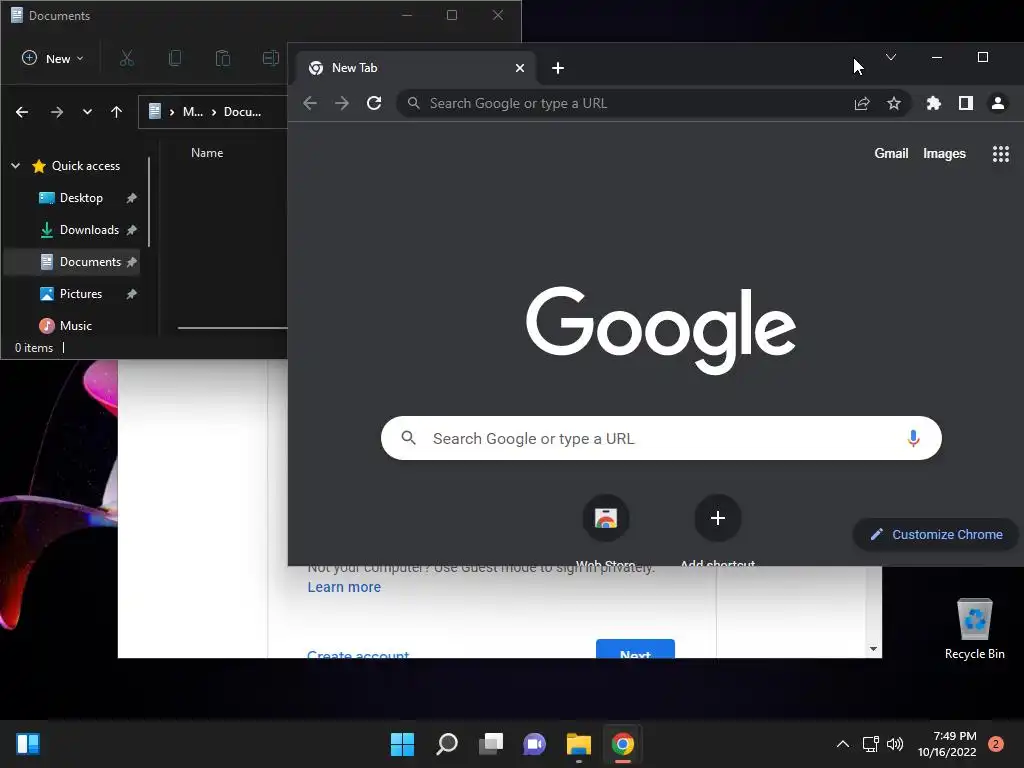1024x768 pixels.
Task: Open Chrome Extensions puzzle icon
Action: point(934,103)
